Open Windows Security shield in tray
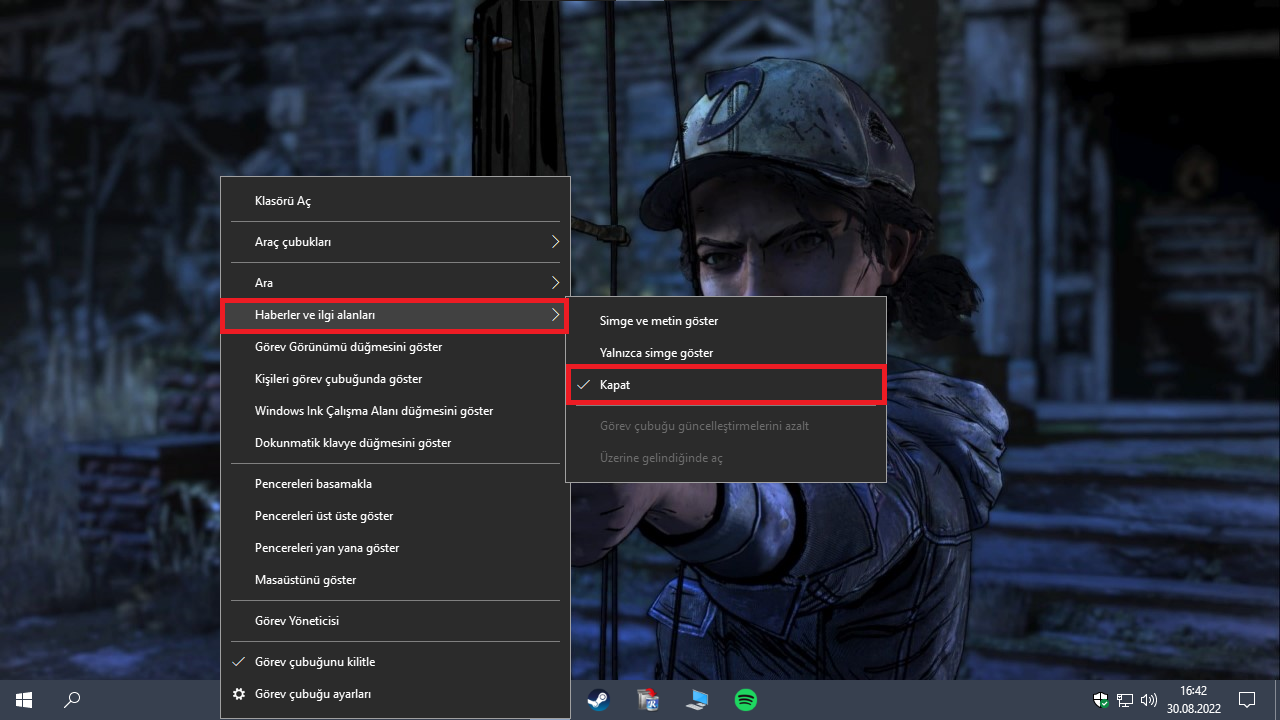 pos(1101,700)
